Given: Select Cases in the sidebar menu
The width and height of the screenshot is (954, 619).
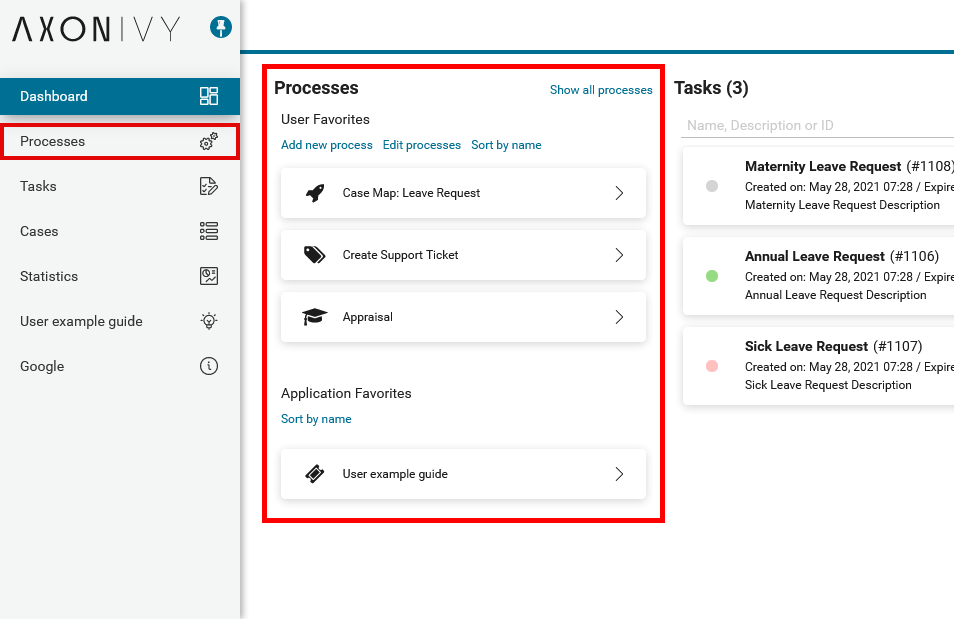Looking at the screenshot, I should tap(120, 231).
